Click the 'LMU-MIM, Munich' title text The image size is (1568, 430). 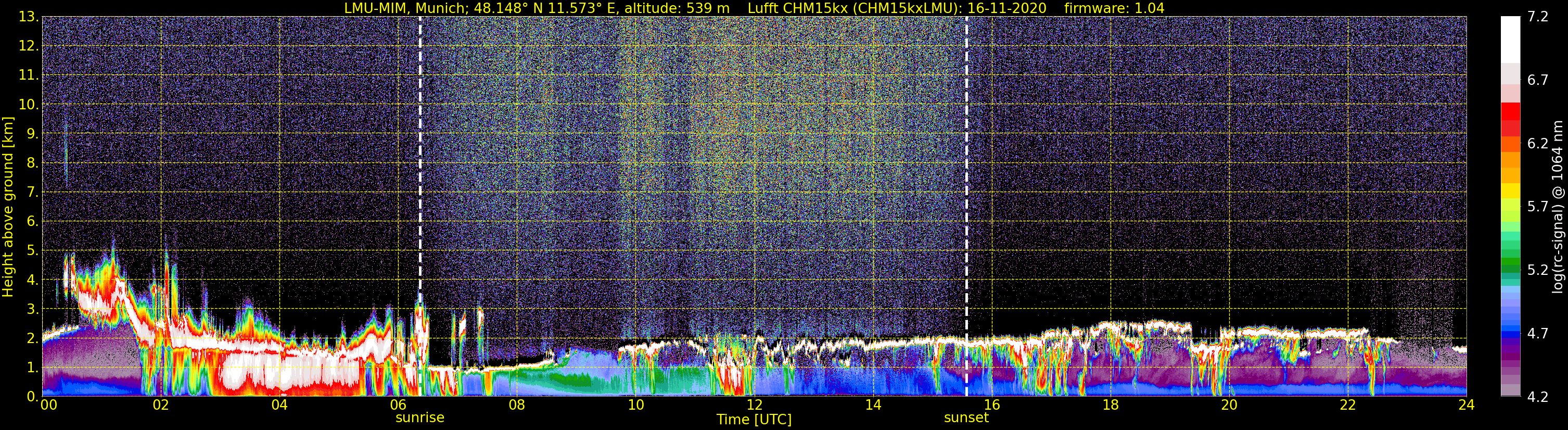point(406,8)
